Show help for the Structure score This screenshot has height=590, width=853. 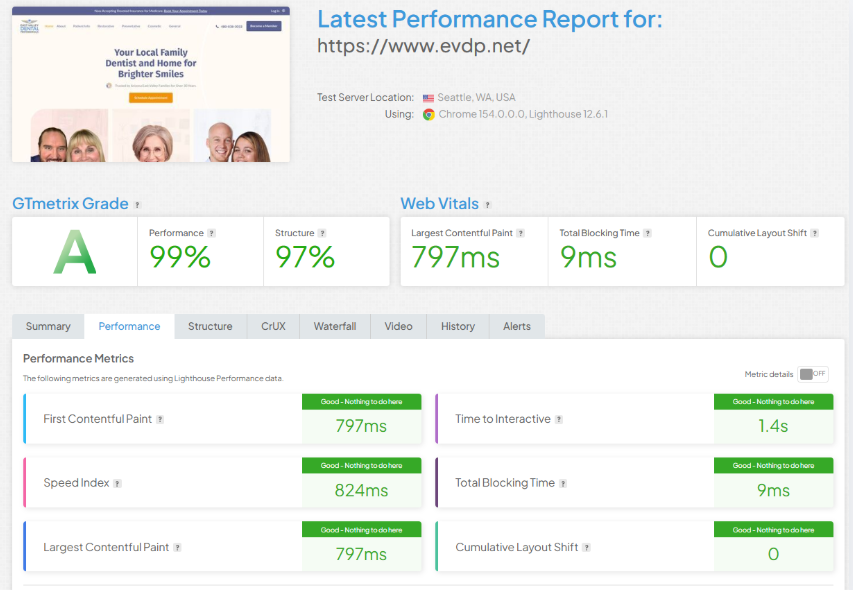(322, 233)
